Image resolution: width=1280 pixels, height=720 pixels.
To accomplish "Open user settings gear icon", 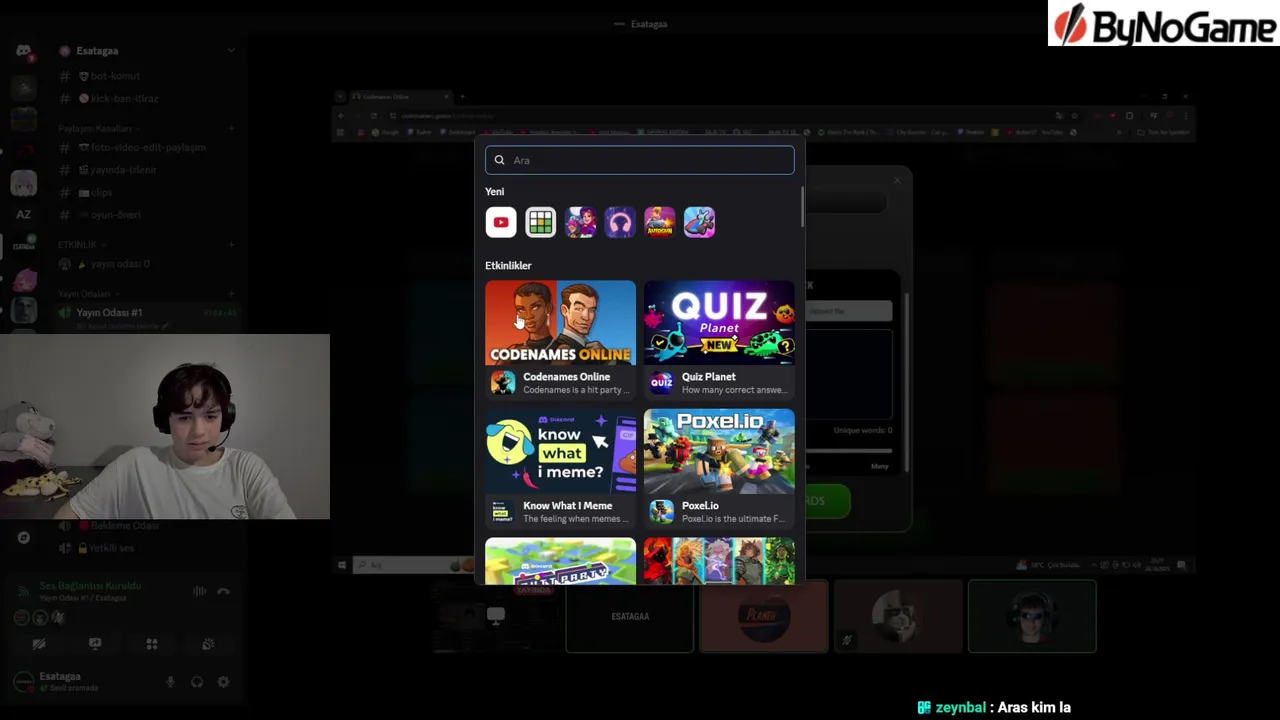I will click(223, 682).
